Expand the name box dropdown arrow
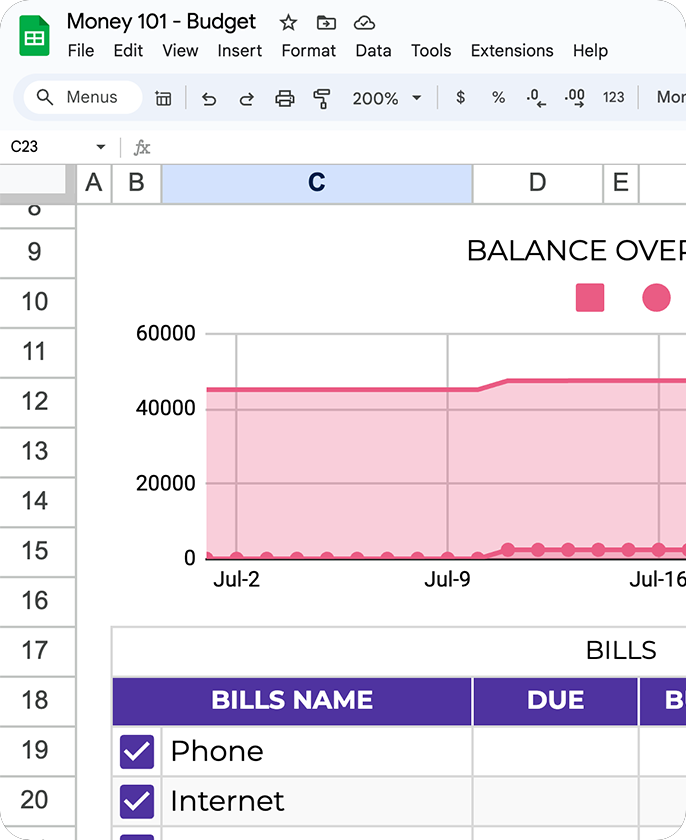This screenshot has height=840, width=686. pos(100,147)
